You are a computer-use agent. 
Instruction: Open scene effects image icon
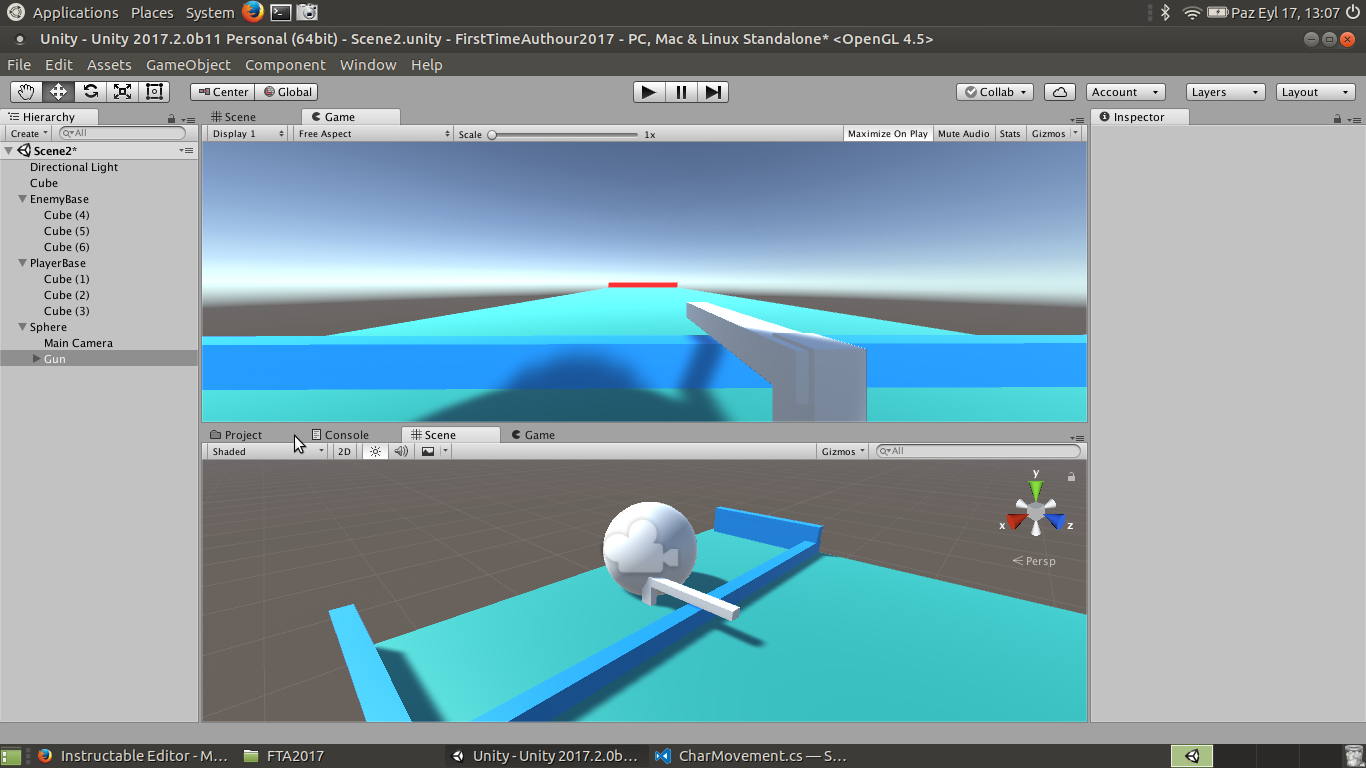[428, 451]
